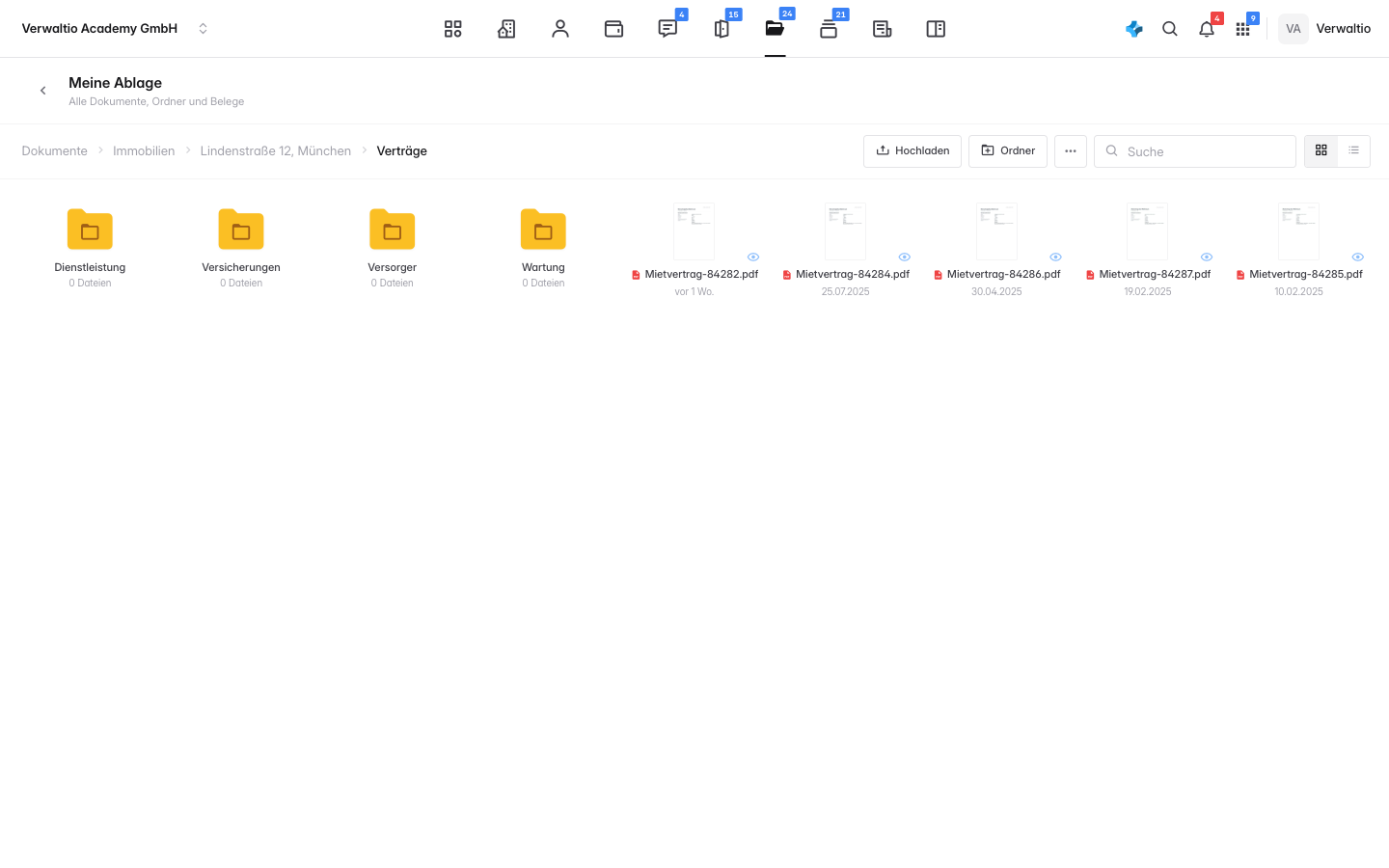Screen dimensions: 1389x868
Task: Open the chat messages icon with badge 4
Action: 667,29
